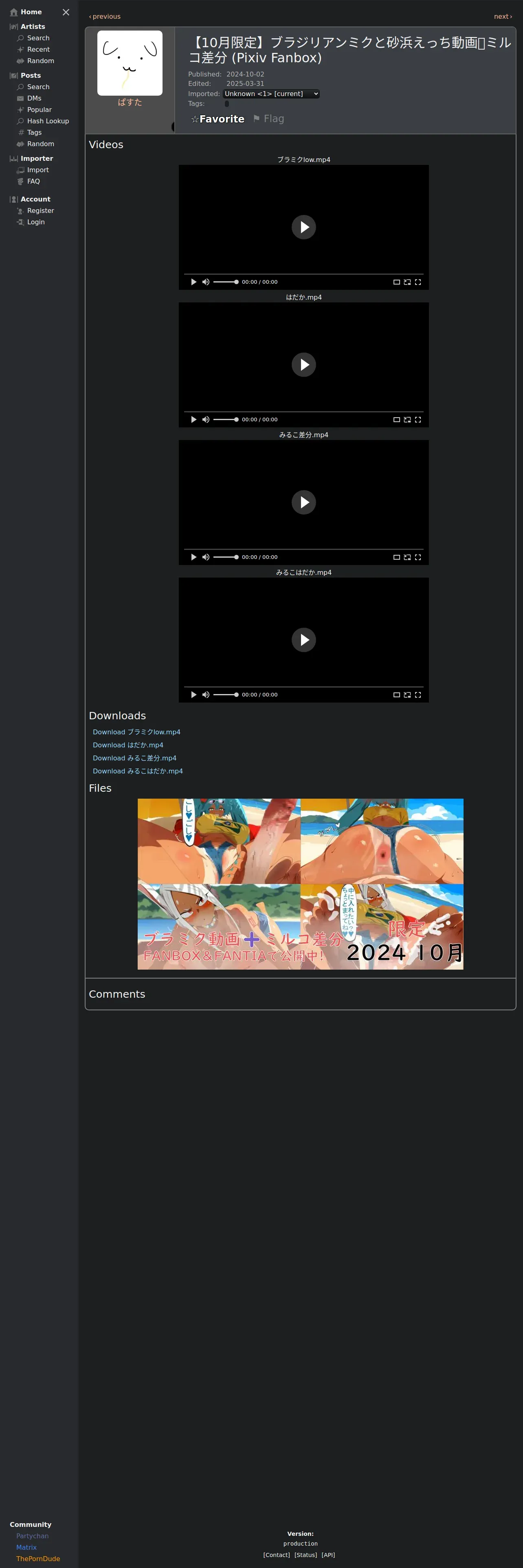Viewport: 523px width, 1568px height.
Task: Open Matrix community link
Action: coord(26,1547)
